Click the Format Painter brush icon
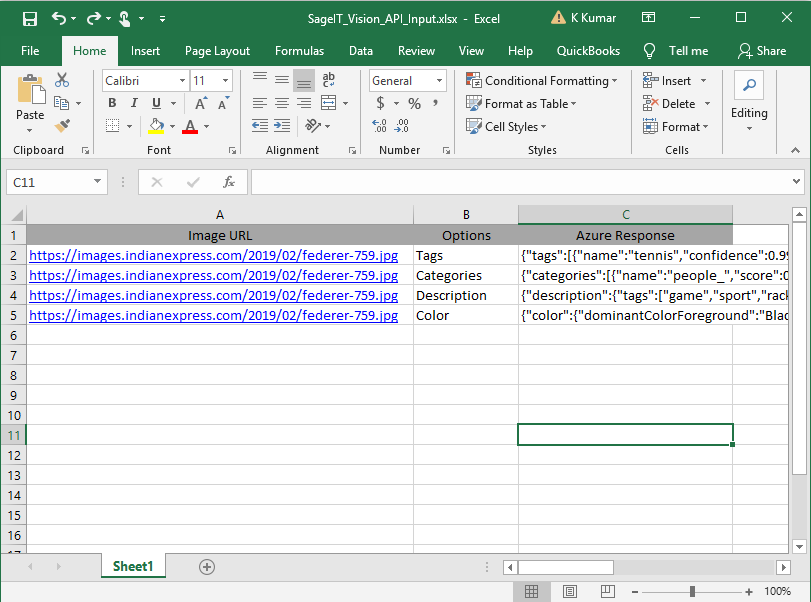811x602 pixels. (63, 126)
